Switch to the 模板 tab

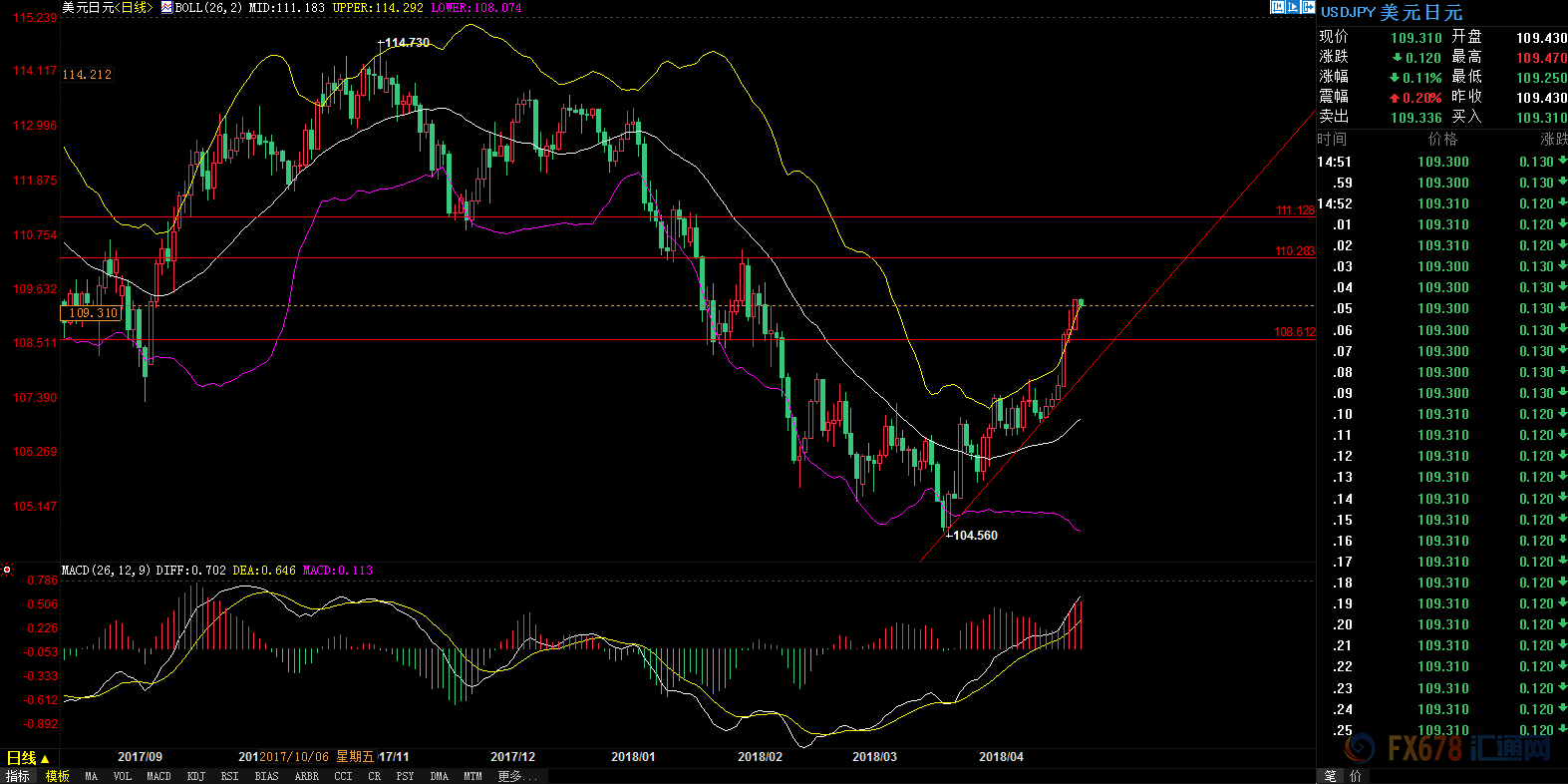point(58,776)
